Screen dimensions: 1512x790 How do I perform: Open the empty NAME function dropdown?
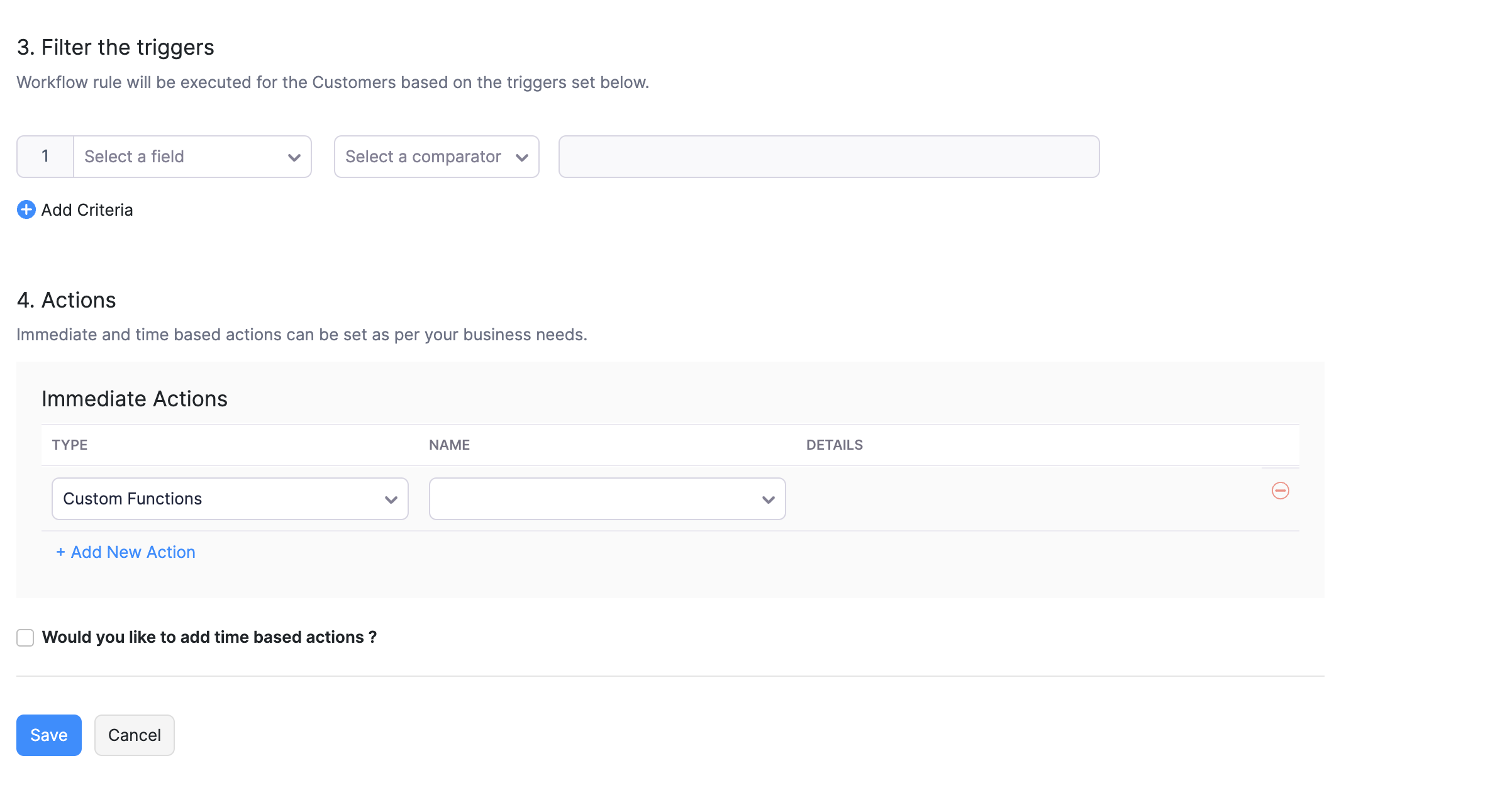pyautogui.click(x=607, y=499)
